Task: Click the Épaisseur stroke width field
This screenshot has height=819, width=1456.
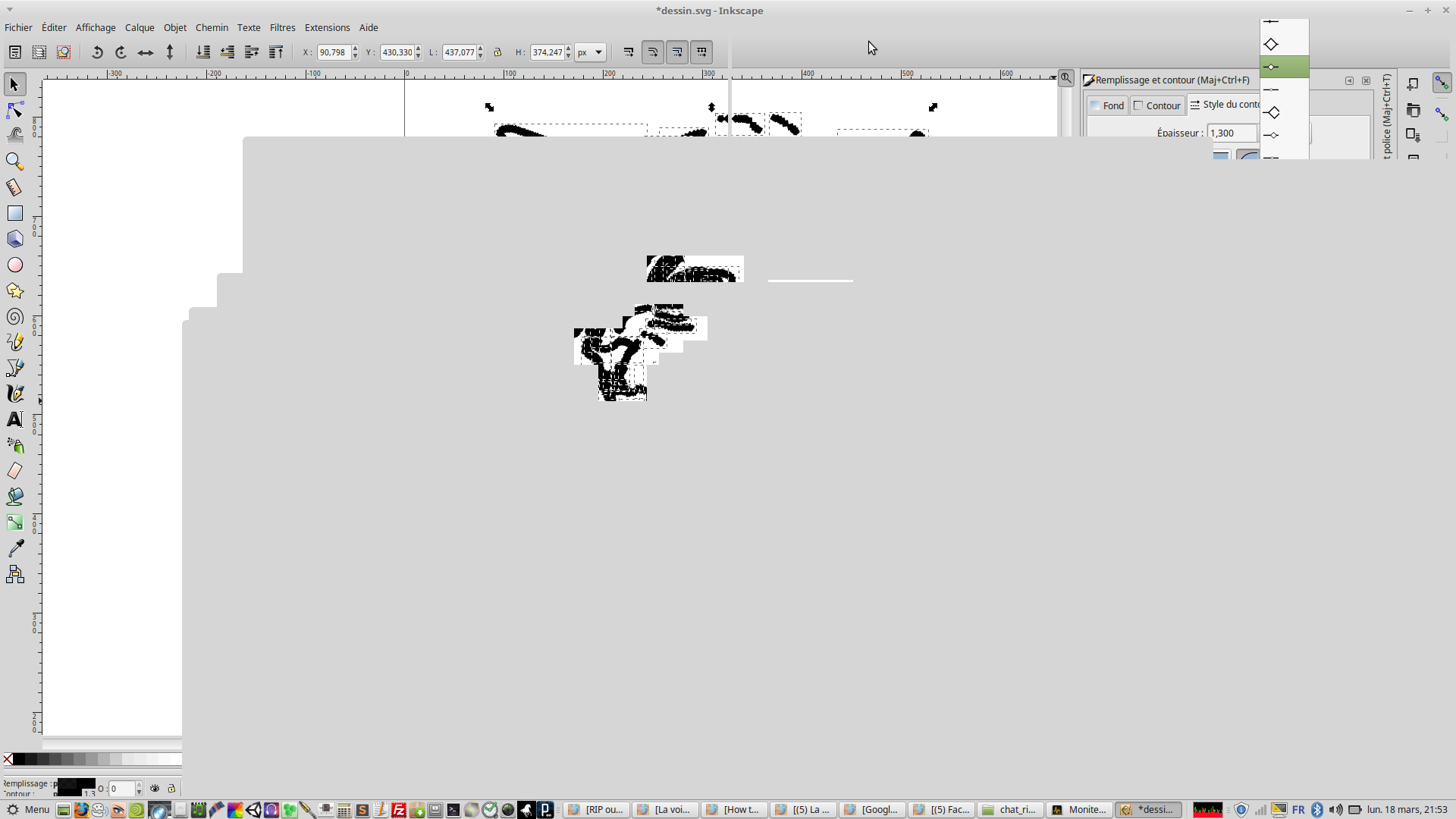Action: click(x=1232, y=133)
